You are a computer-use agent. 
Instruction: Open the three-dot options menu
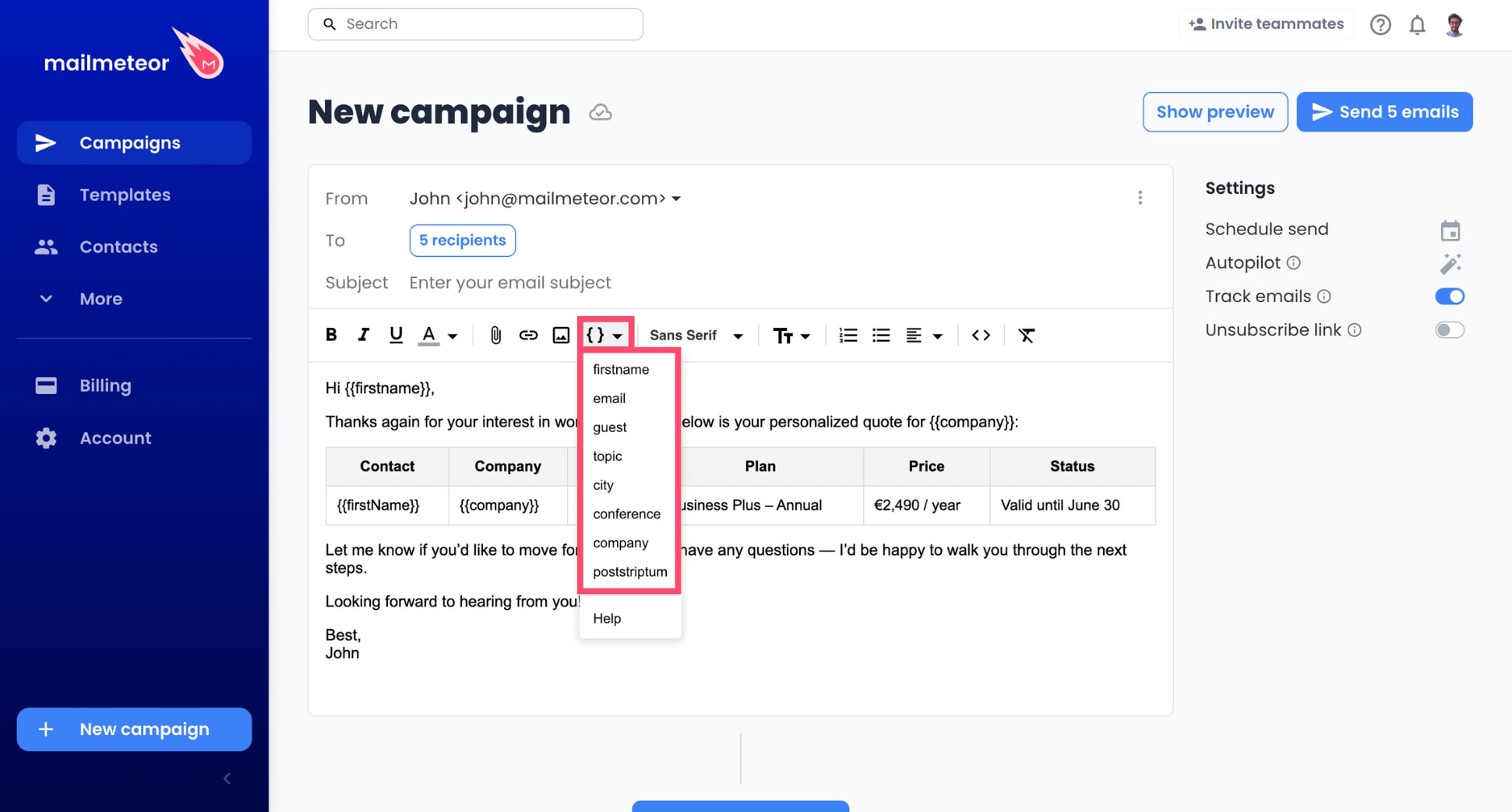[1140, 198]
